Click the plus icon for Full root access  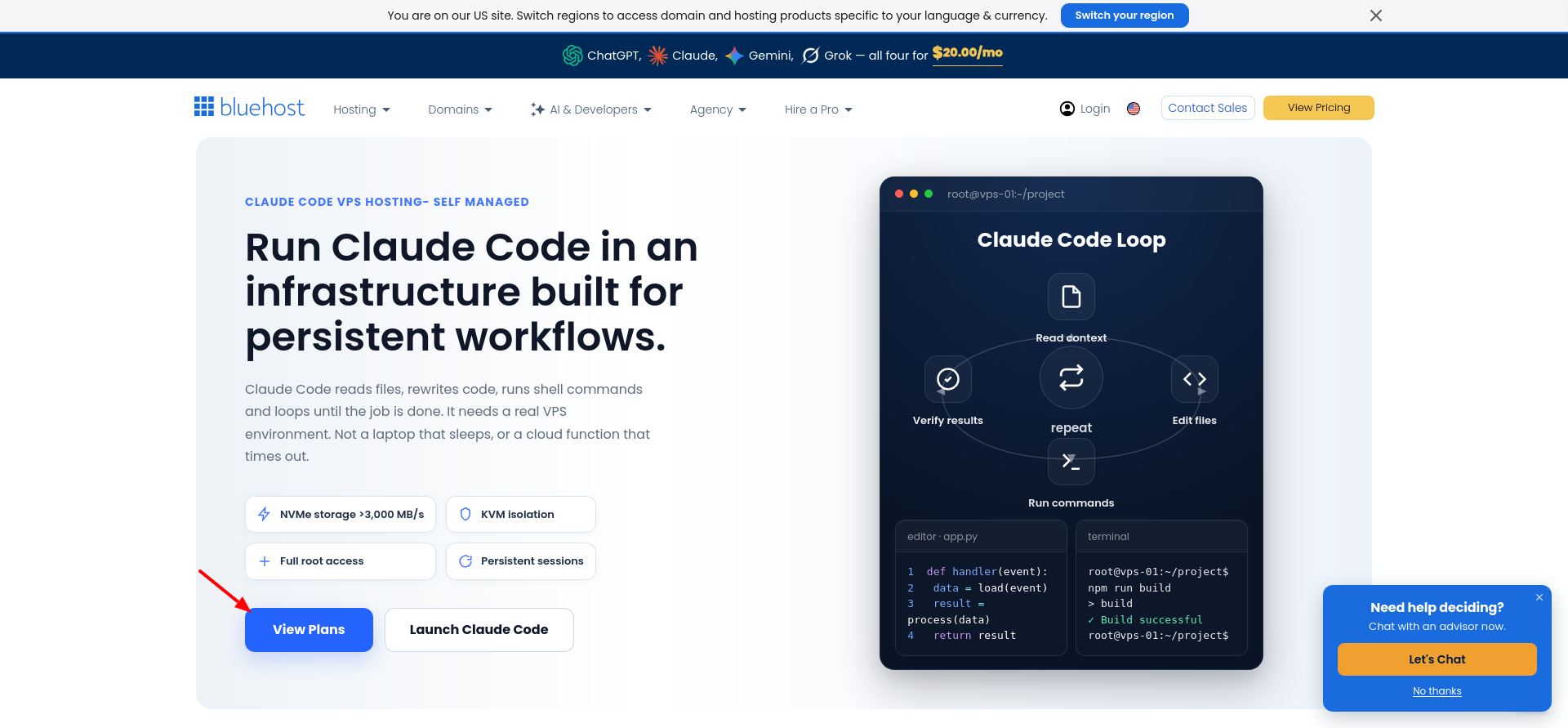tap(265, 561)
